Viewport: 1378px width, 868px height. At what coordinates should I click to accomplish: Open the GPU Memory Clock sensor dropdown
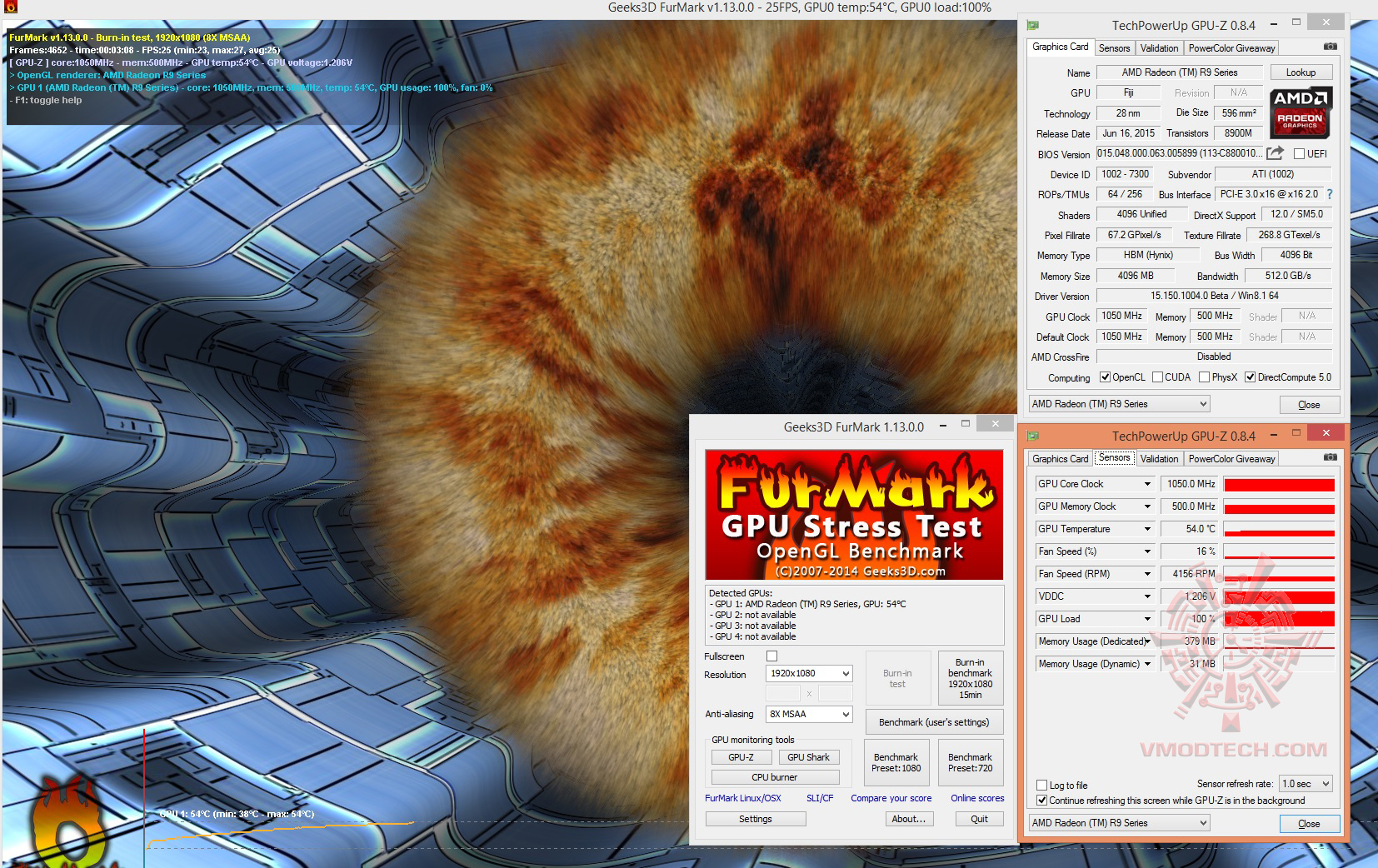(x=1147, y=506)
